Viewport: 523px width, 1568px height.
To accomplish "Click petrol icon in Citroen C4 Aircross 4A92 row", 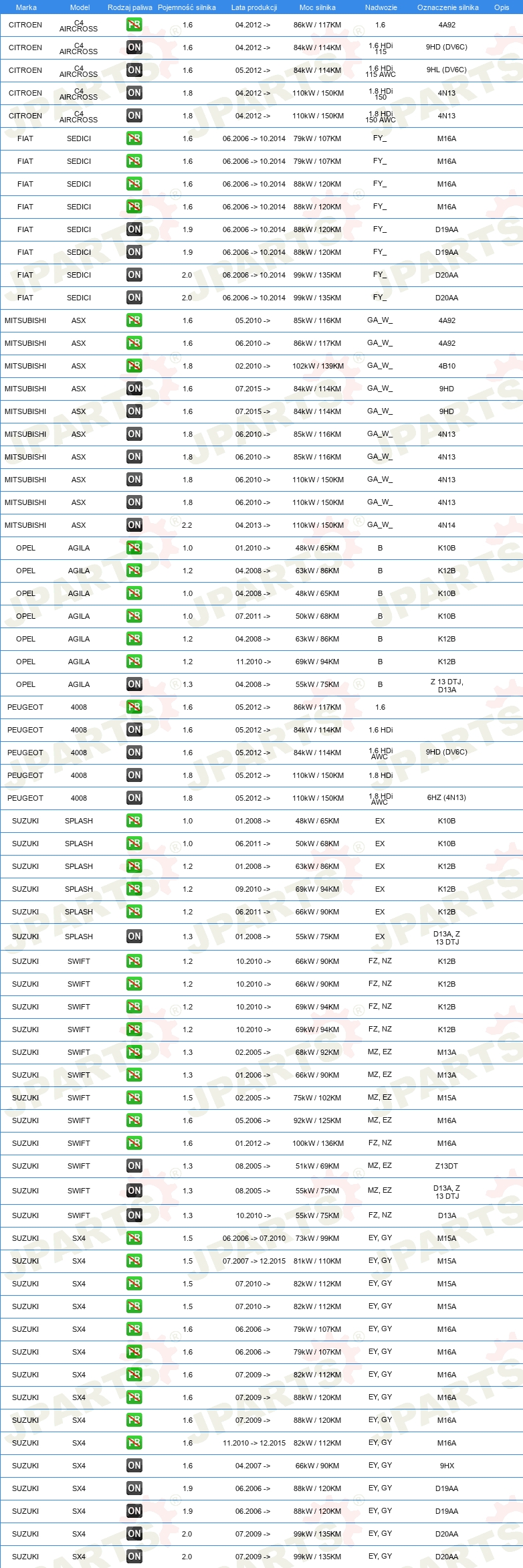I will pos(134,25).
